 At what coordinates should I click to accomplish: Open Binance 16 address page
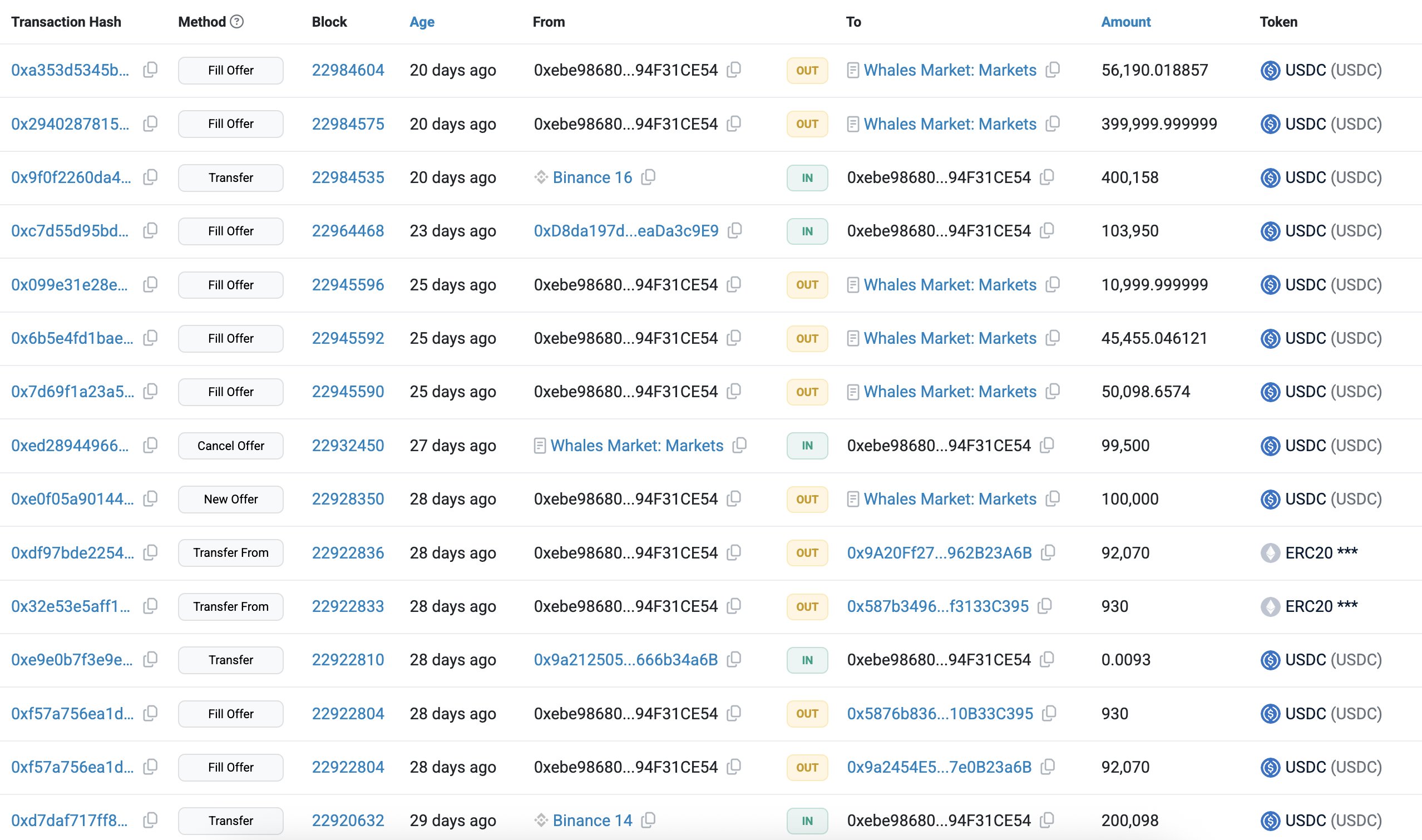[592, 178]
